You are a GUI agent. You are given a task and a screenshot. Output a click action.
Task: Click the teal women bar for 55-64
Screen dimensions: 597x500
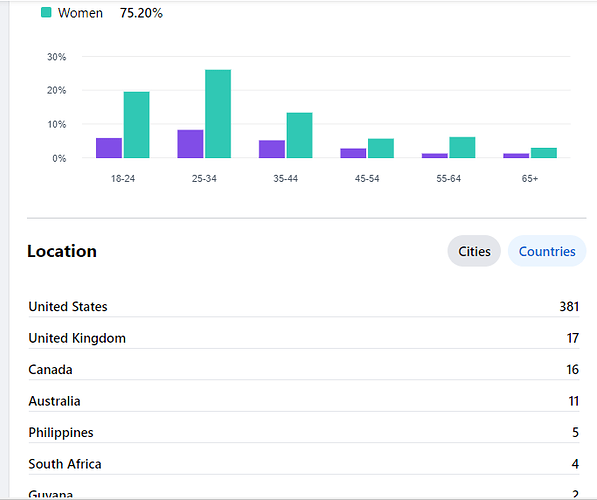[462, 147]
